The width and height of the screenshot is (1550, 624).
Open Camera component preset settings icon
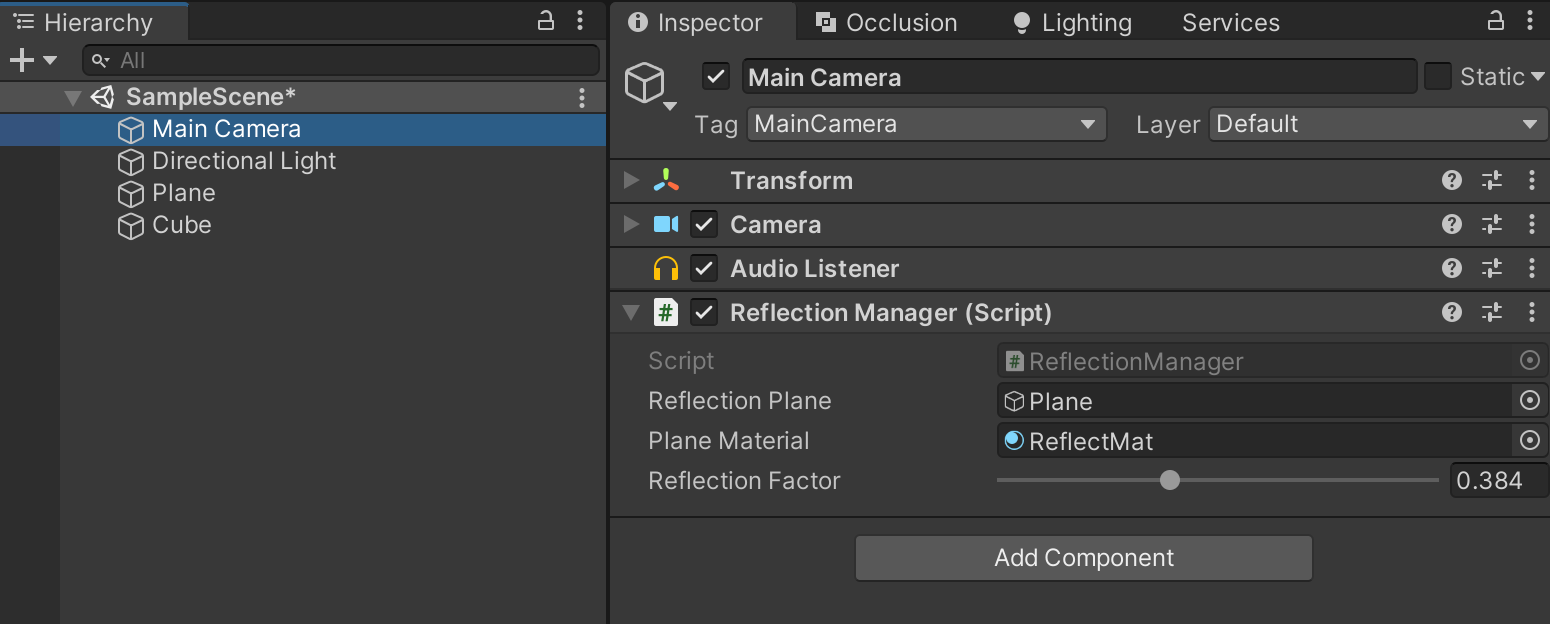click(x=1492, y=224)
